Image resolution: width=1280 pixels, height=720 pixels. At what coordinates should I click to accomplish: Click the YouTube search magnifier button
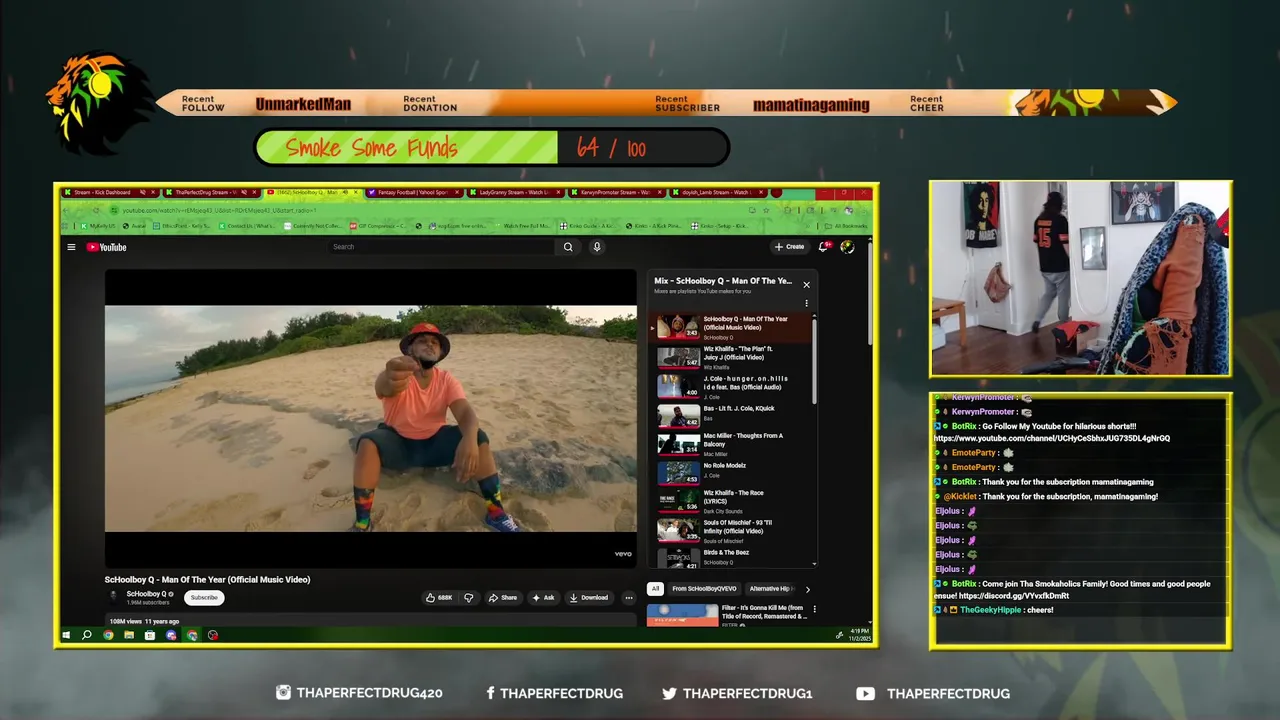click(568, 247)
